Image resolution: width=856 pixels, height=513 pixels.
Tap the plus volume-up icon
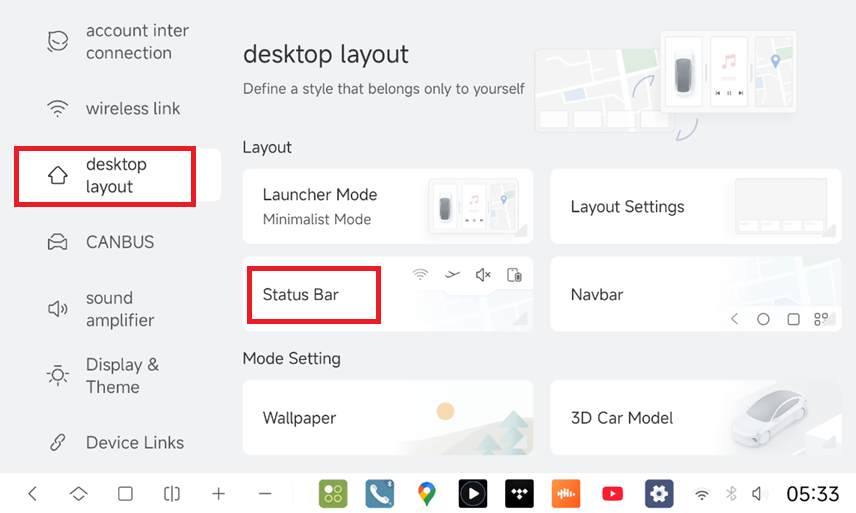point(219,493)
